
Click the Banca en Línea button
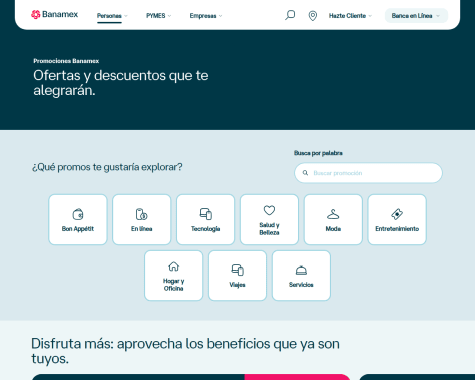(416, 16)
